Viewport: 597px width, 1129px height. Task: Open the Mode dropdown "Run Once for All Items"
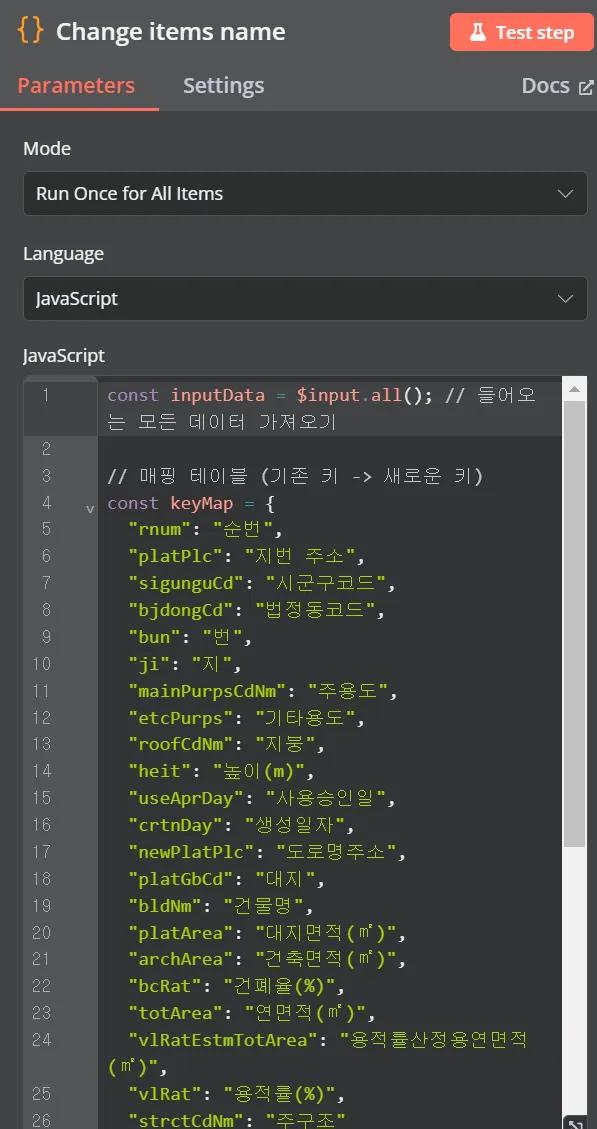(305, 194)
